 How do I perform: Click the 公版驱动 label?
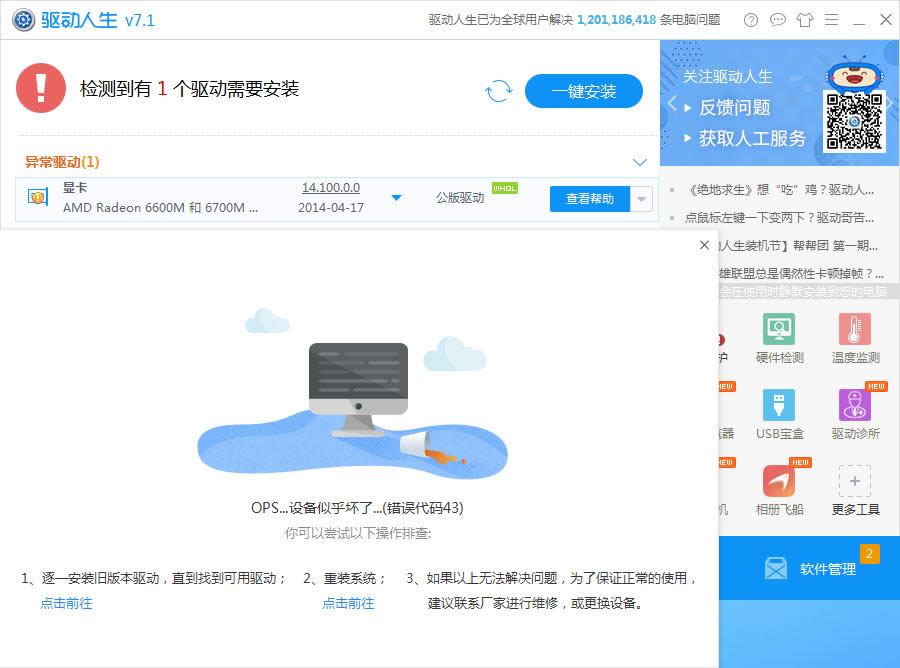pos(460,198)
